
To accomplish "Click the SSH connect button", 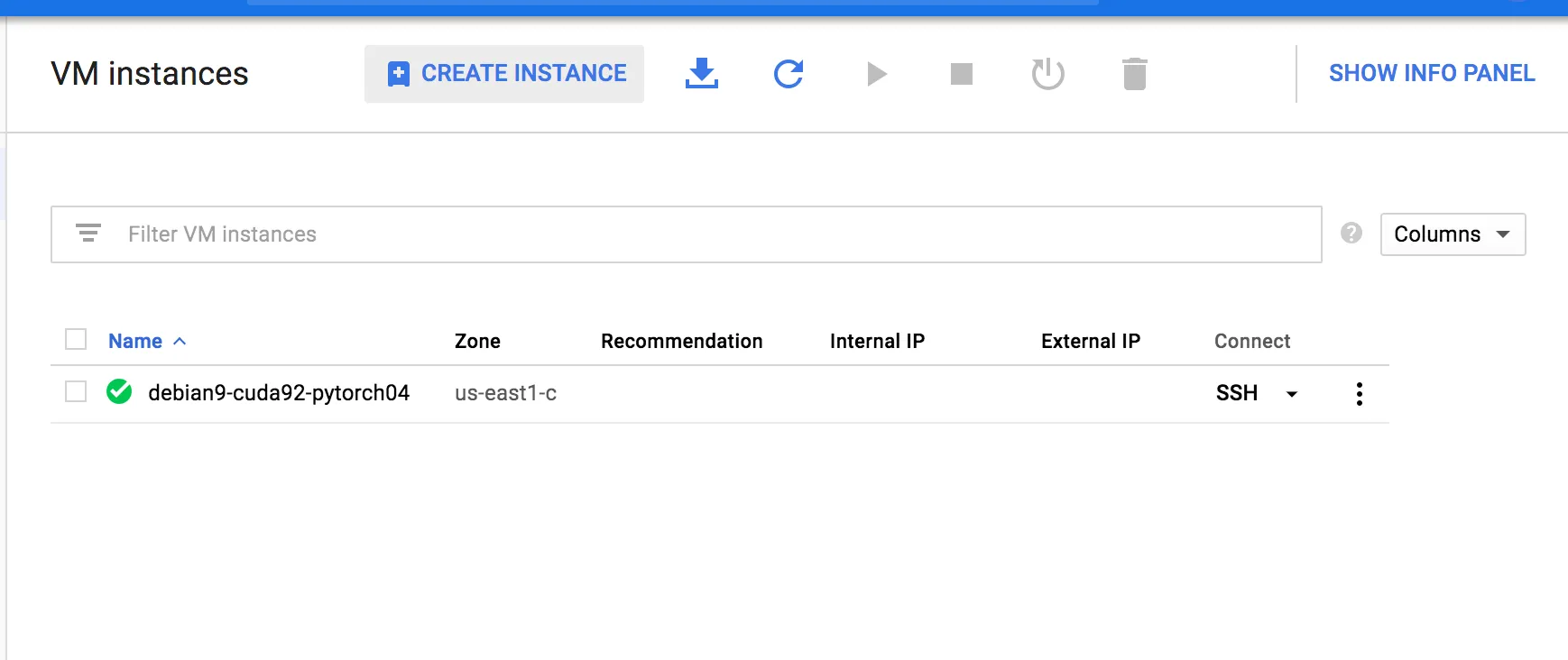I will tap(1237, 393).
